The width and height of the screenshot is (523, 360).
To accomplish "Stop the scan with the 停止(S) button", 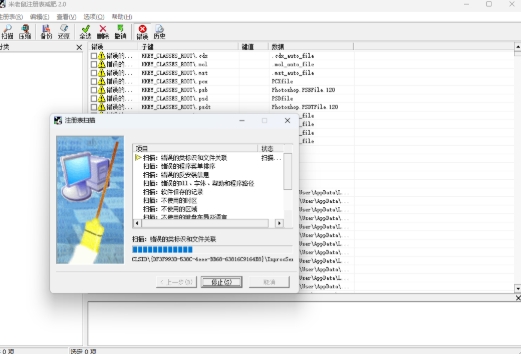I will [x=221, y=282].
